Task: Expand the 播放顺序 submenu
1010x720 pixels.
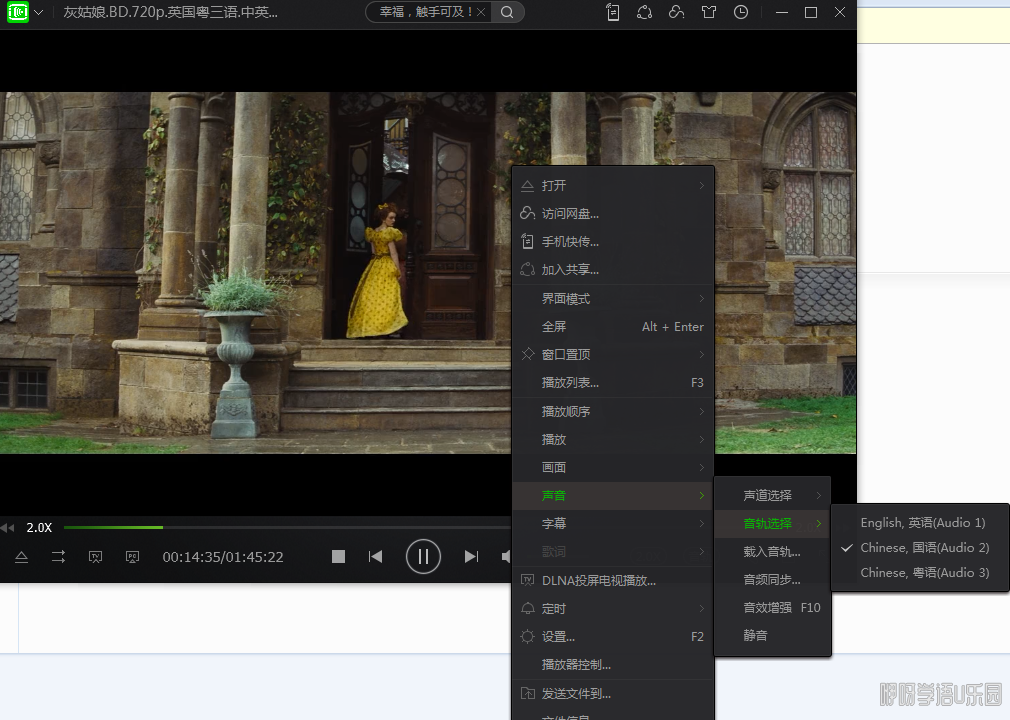Action: [x=613, y=412]
